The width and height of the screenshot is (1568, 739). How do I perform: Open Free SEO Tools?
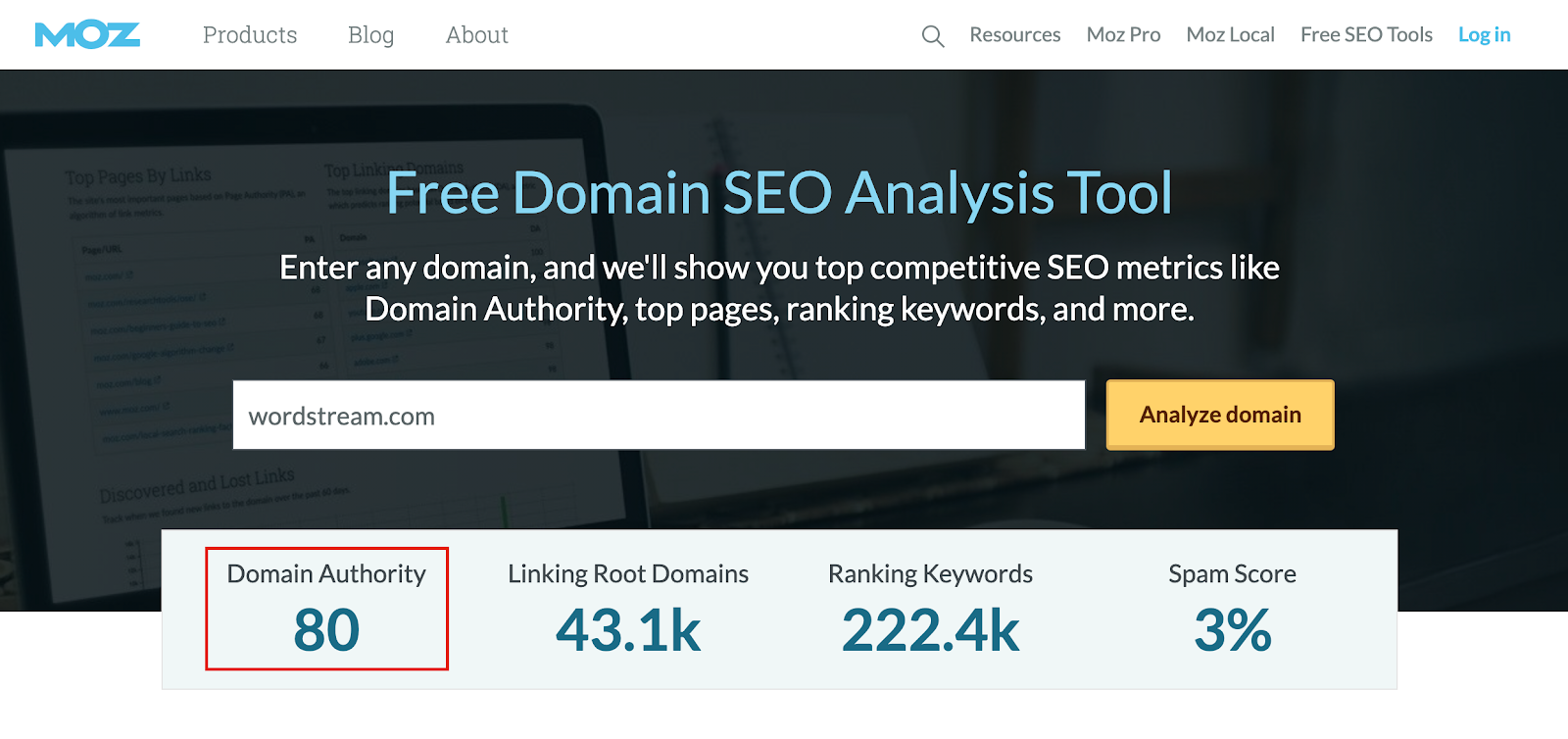pos(1366,35)
